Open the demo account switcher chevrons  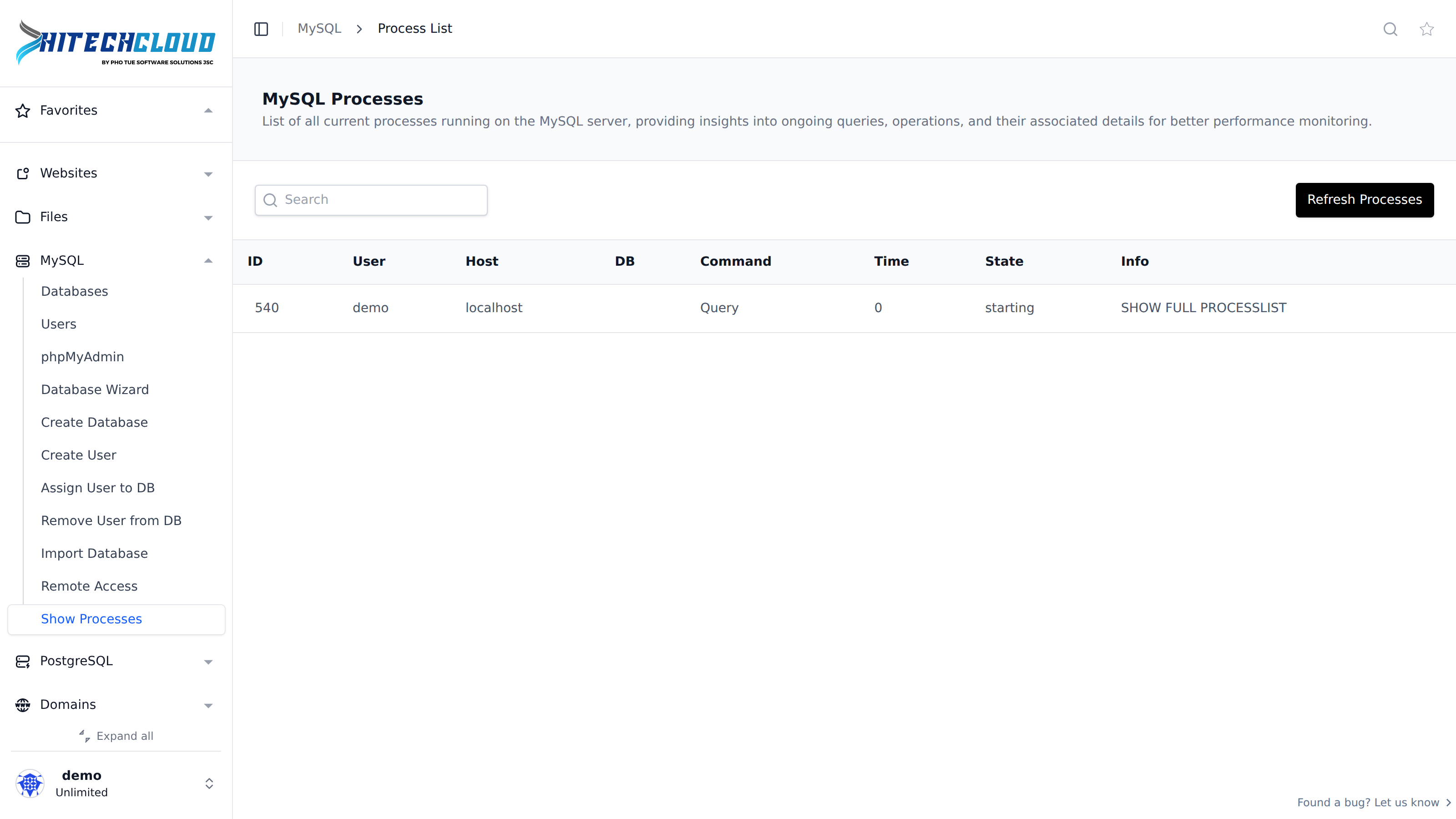209,784
